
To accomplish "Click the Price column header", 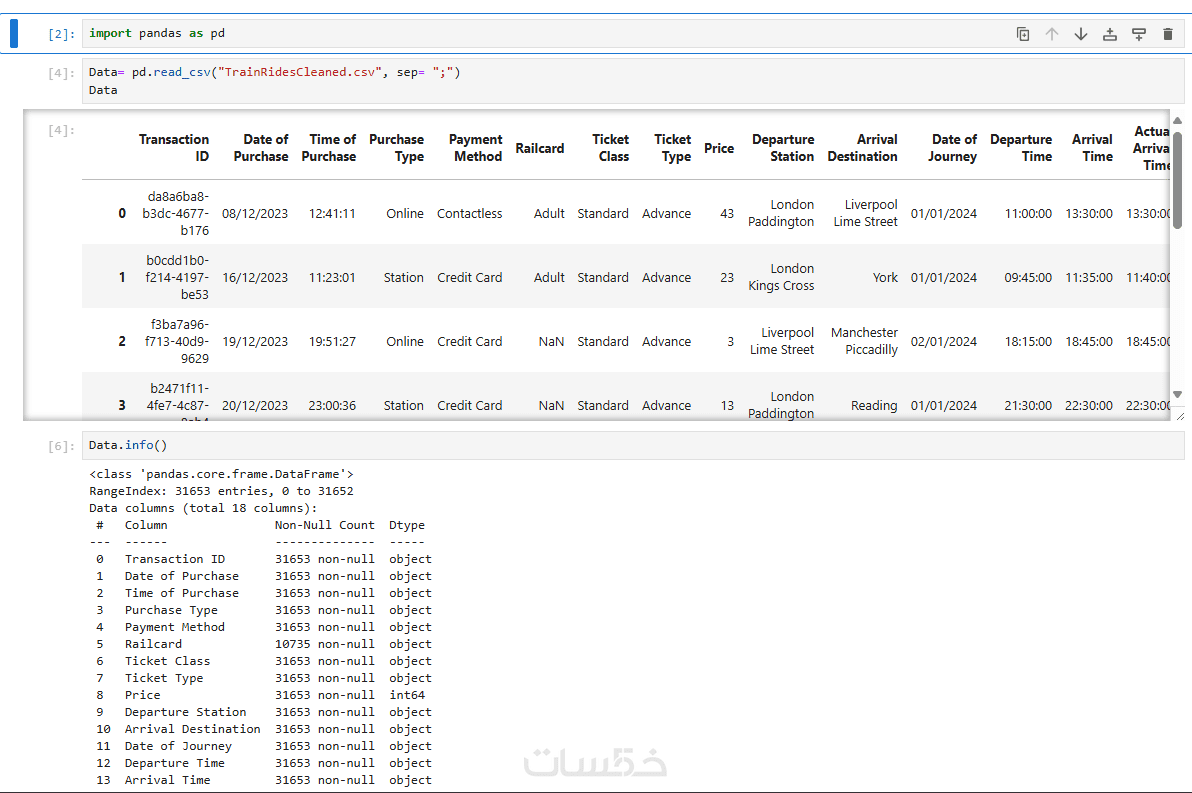I will (719, 148).
